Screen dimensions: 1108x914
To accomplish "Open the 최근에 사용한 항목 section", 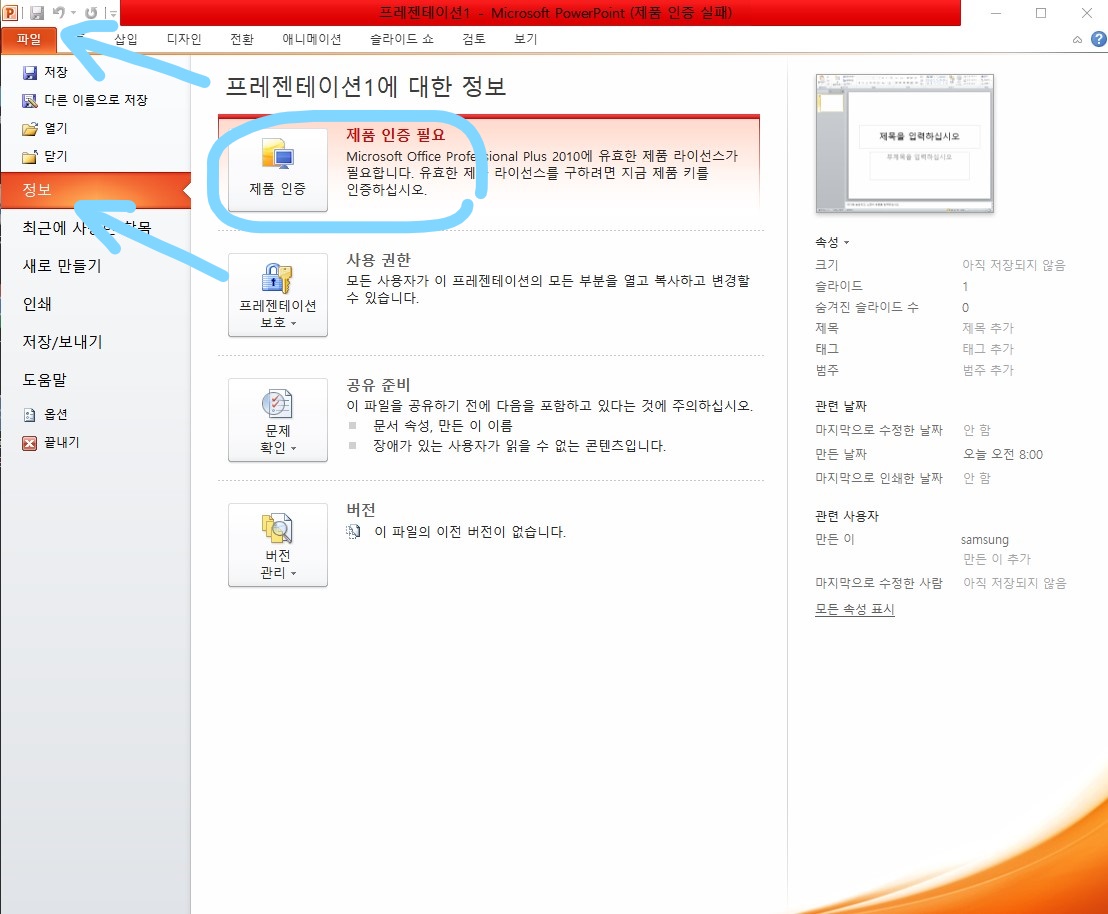I will (x=87, y=228).
